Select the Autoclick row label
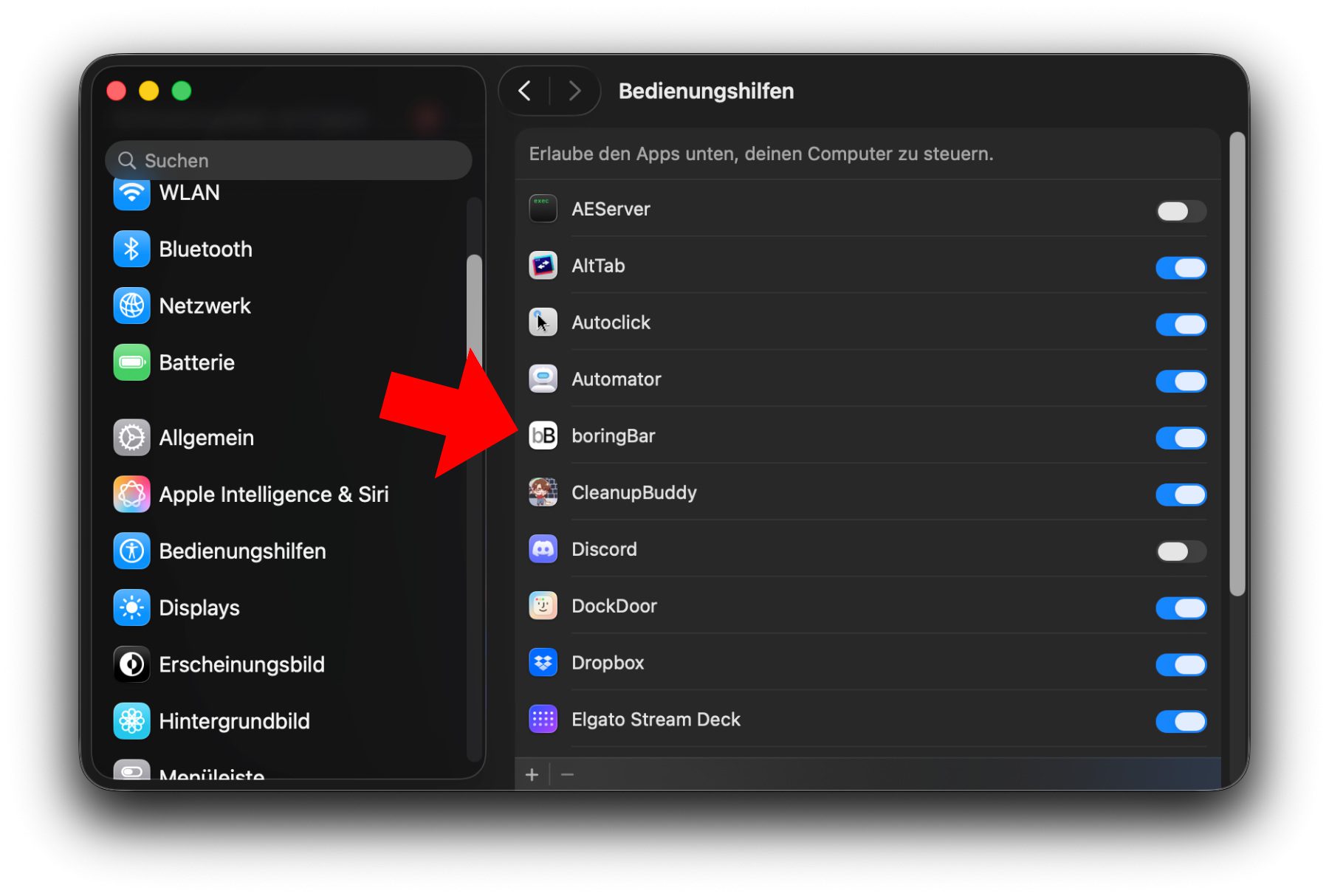This screenshot has width=1329, height=896. (x=611, y=323)
